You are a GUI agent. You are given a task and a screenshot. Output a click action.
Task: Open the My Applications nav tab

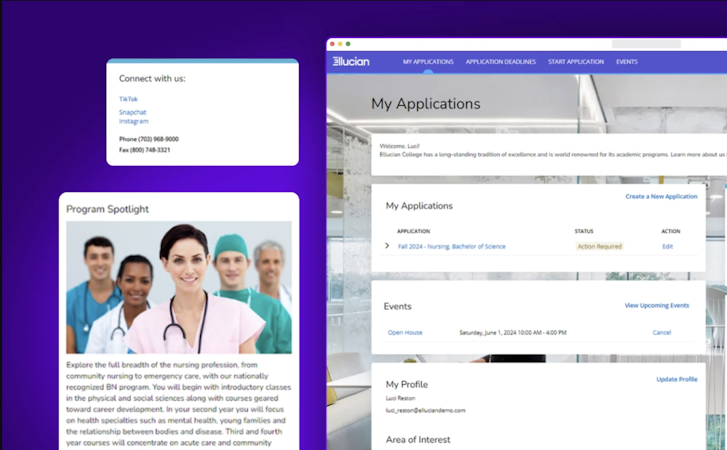pyautogui.click(x=428, y=62)
